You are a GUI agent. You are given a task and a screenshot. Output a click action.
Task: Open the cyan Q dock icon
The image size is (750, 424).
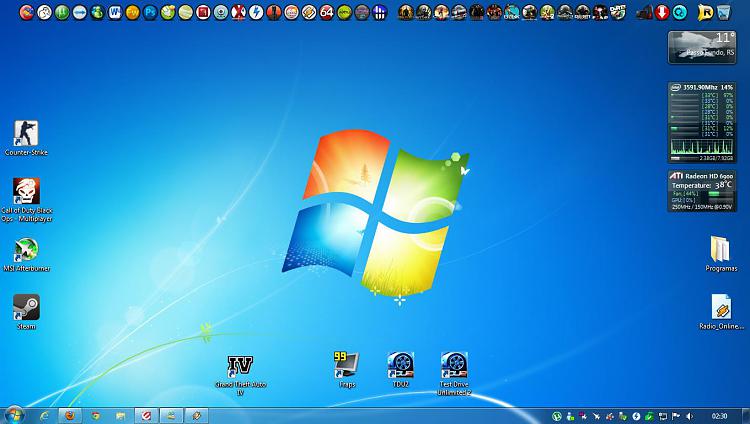(680, 12)
